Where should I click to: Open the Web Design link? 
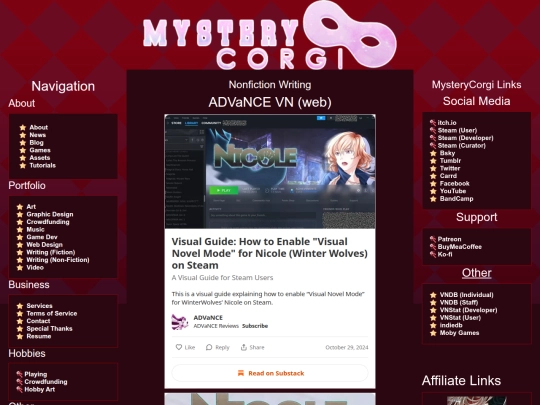coord(44,245)
